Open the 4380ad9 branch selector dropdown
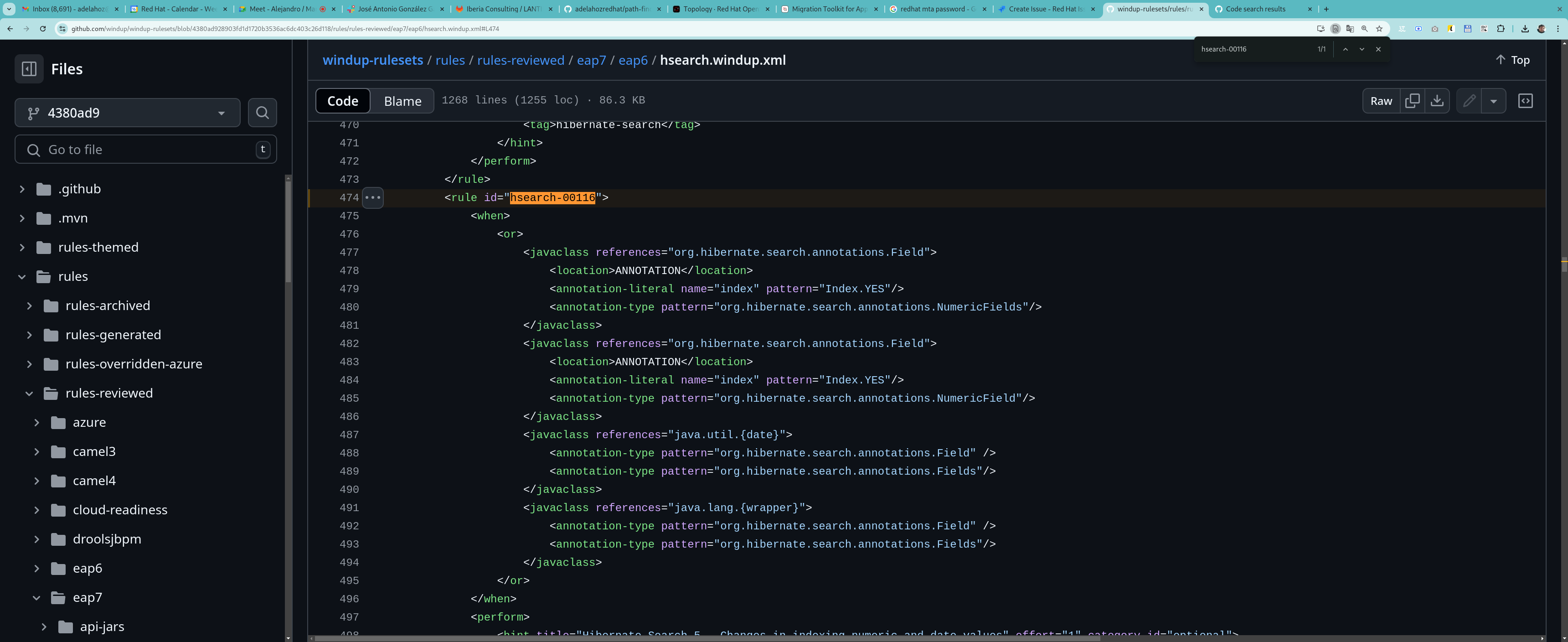1568x642 pixels. (127, 113)
